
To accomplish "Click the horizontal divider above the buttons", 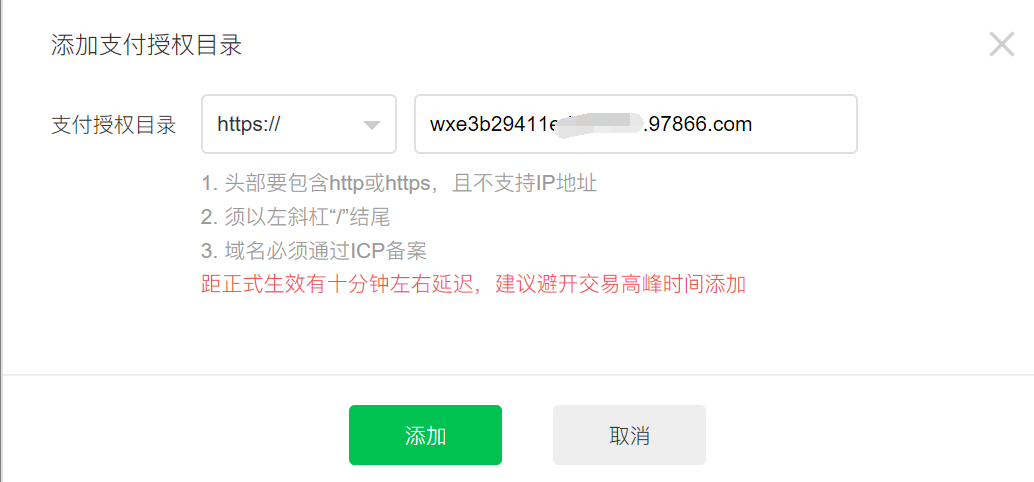I will coord(517,375).
